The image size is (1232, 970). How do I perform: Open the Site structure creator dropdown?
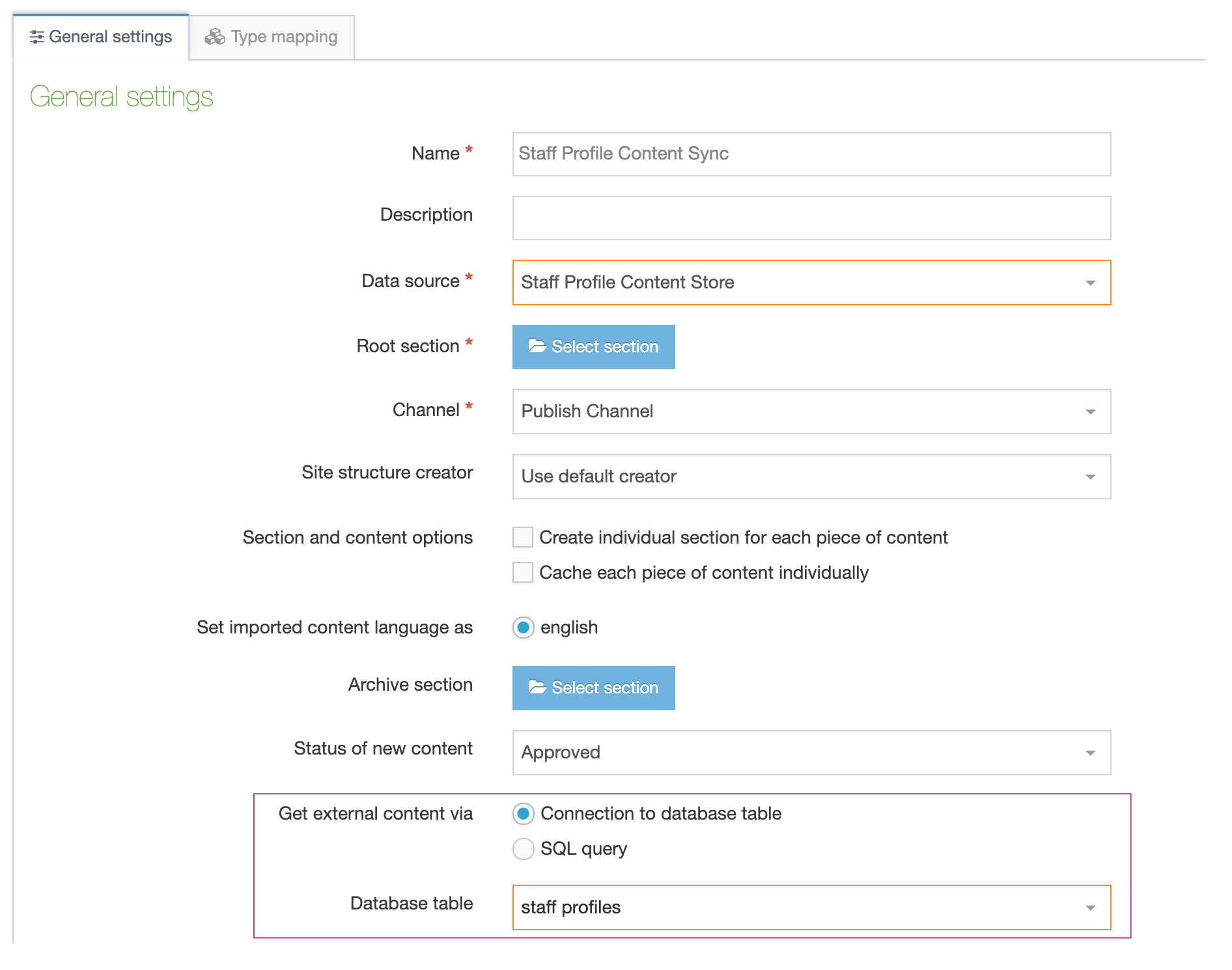click(x=811, y=477)
